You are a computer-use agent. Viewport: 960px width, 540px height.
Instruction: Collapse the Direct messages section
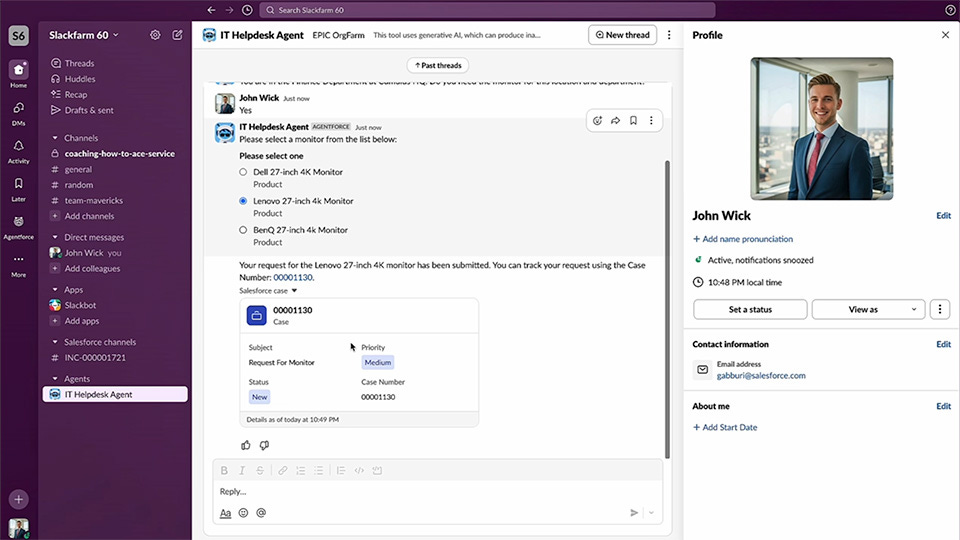click(x=55, y=237)
